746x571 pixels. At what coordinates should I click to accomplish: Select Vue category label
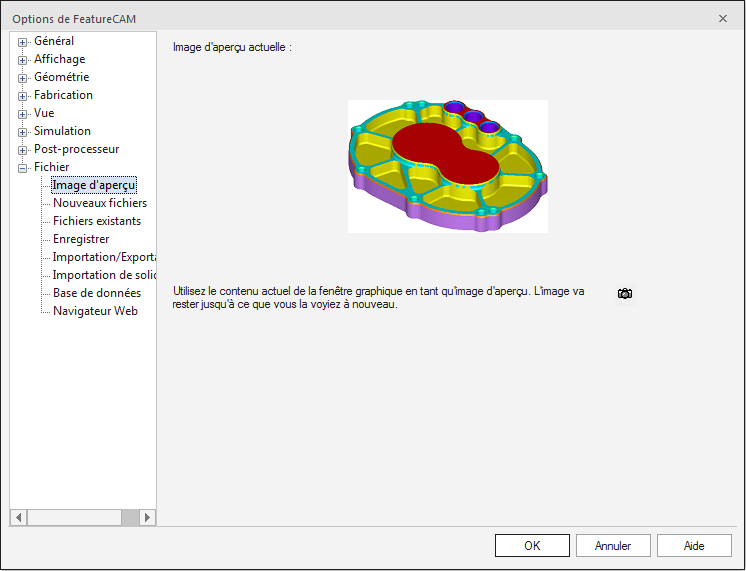pyautogui.click(x=44, y=113)
